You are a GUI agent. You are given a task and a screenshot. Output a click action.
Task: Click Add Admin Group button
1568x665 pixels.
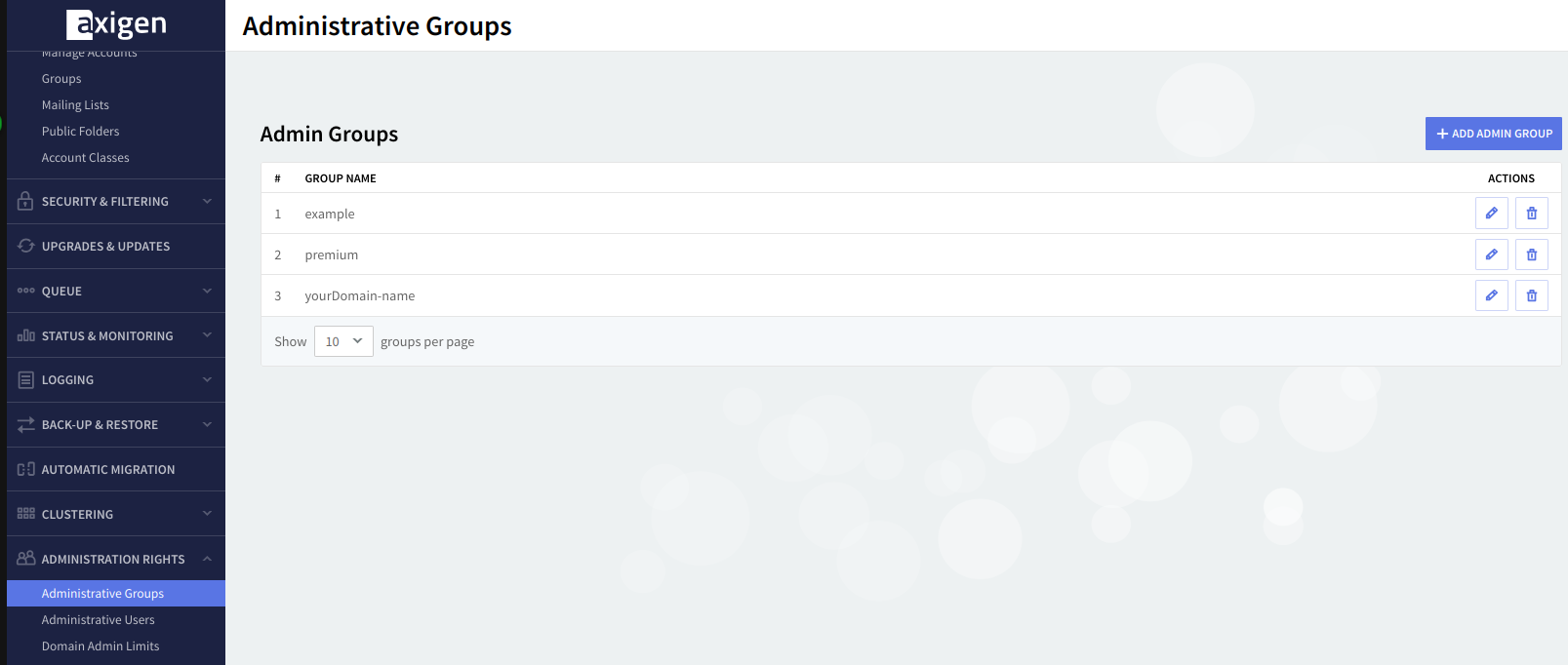point(1493,134)
